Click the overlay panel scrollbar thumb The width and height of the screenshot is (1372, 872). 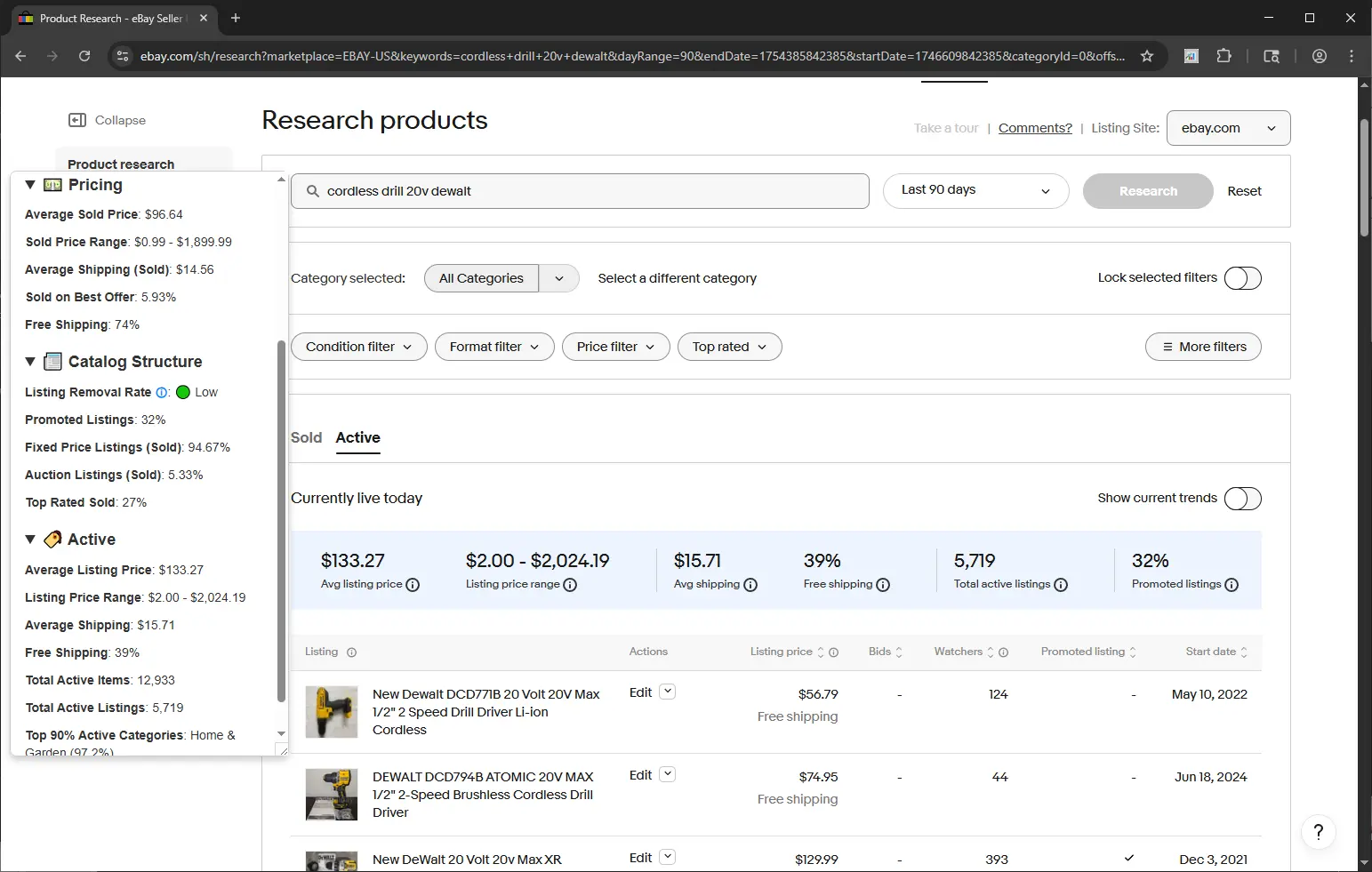coord(282,521)
